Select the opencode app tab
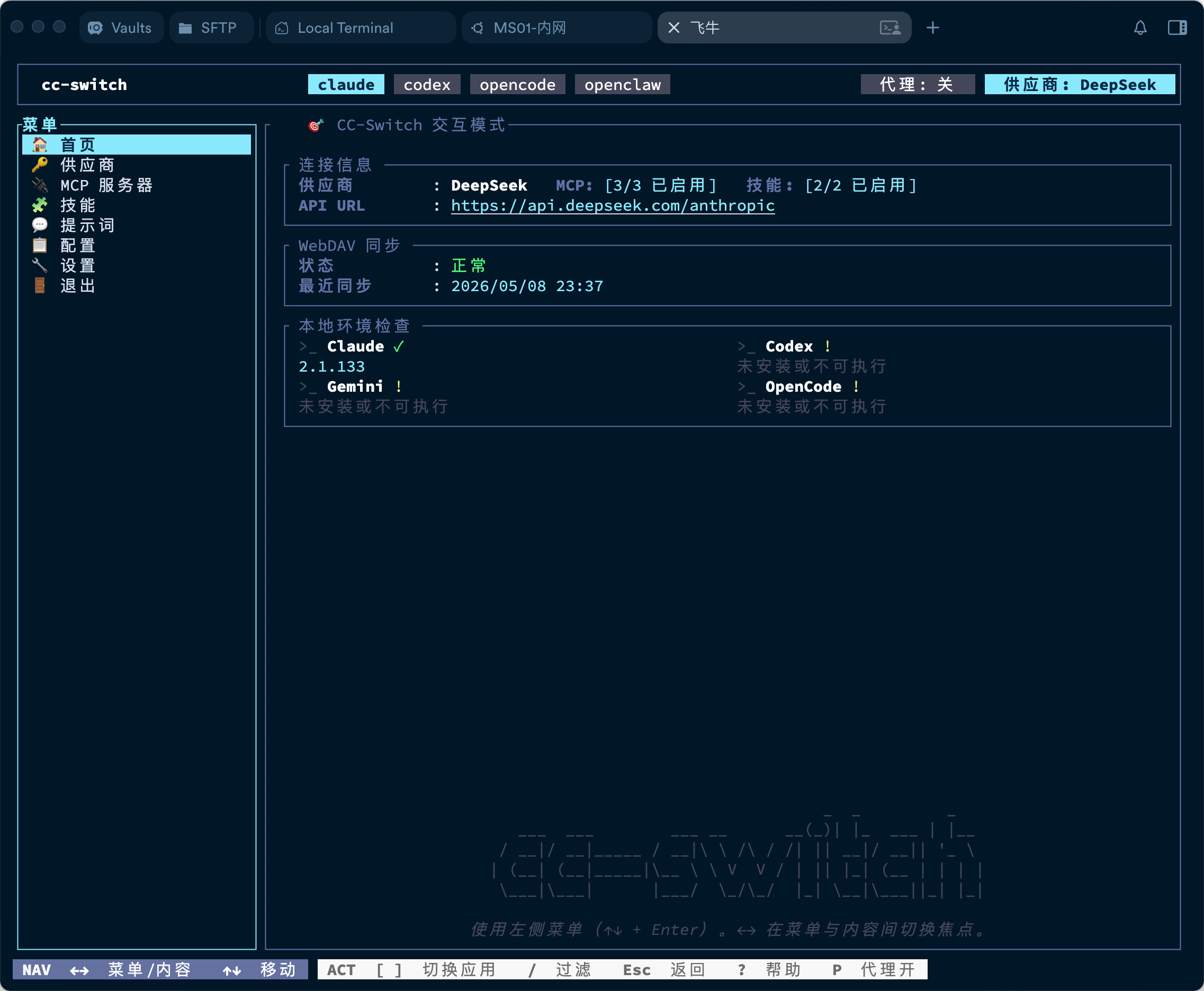 click(x=517, y=85)
